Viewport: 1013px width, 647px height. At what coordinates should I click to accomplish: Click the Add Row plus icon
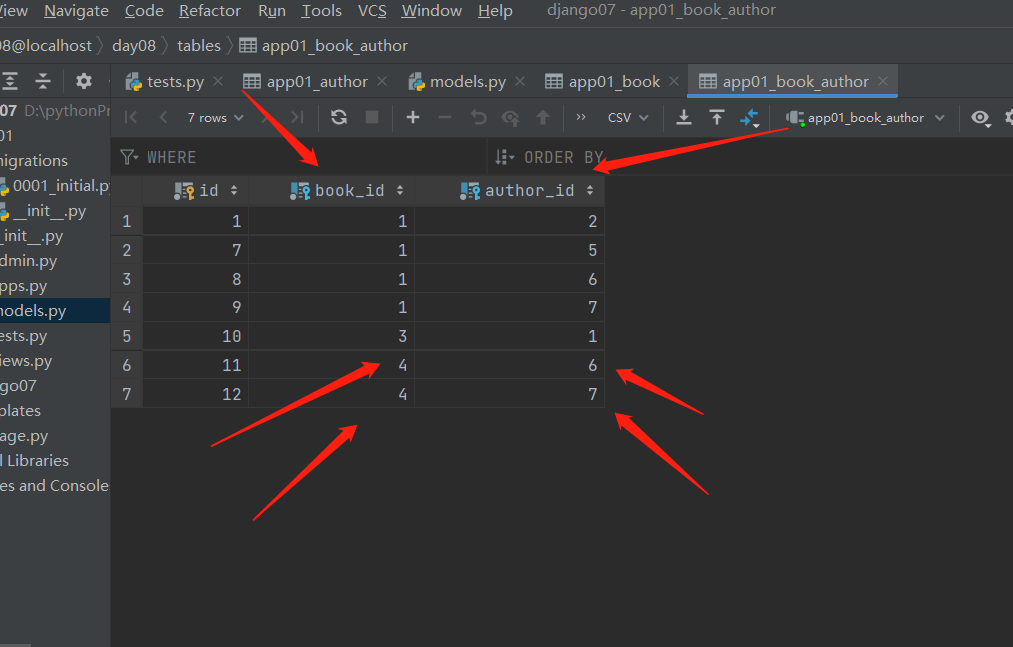pos(413,117)
